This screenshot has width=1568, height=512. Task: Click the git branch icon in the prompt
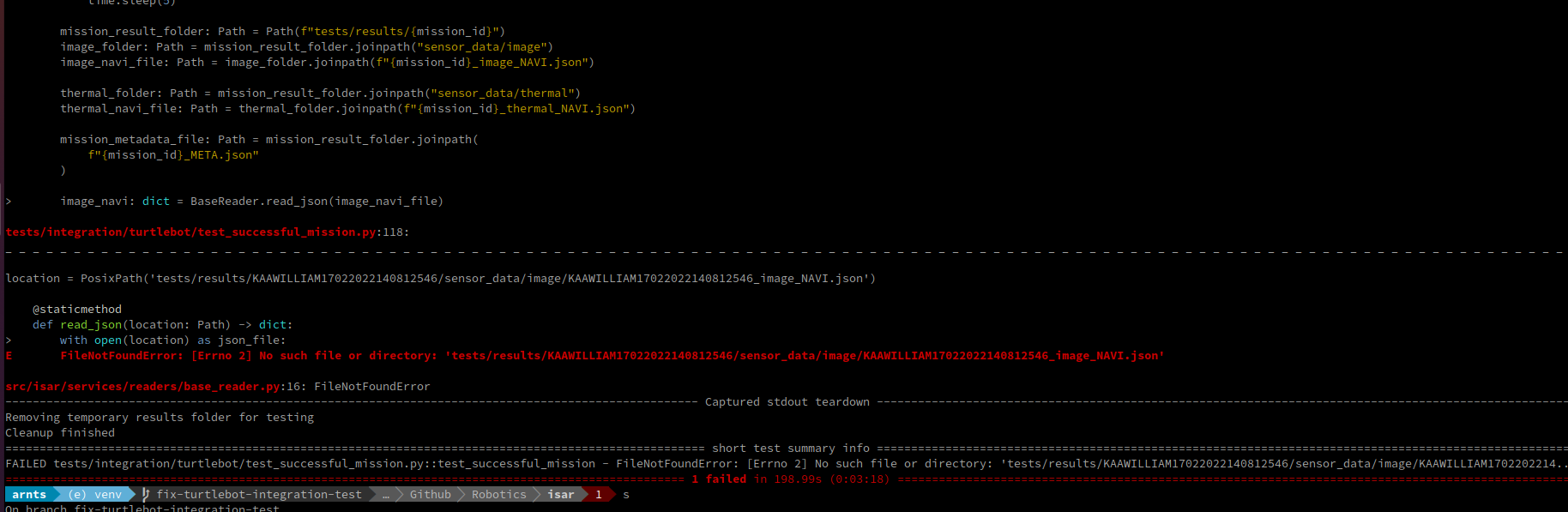point(146,495)
